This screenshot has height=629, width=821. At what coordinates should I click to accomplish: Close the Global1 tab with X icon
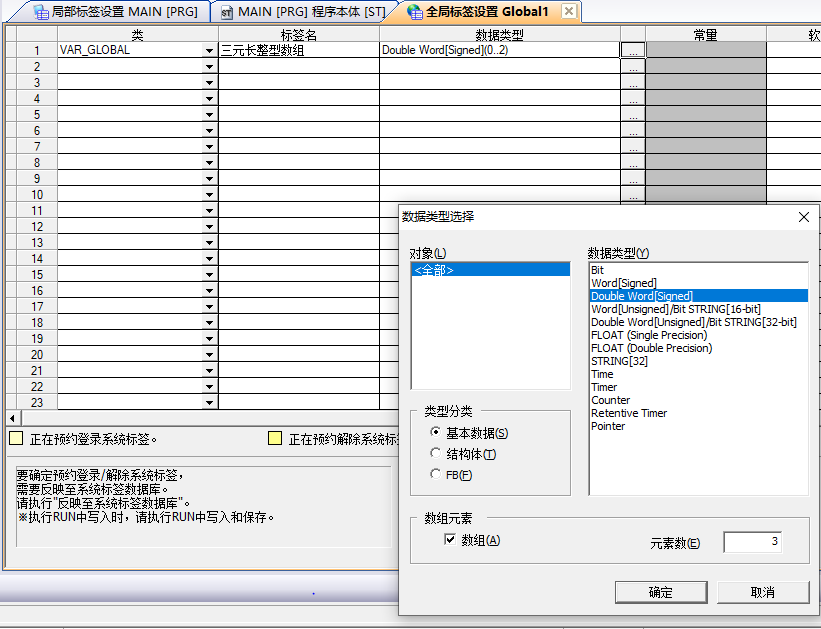pos(568,11)
